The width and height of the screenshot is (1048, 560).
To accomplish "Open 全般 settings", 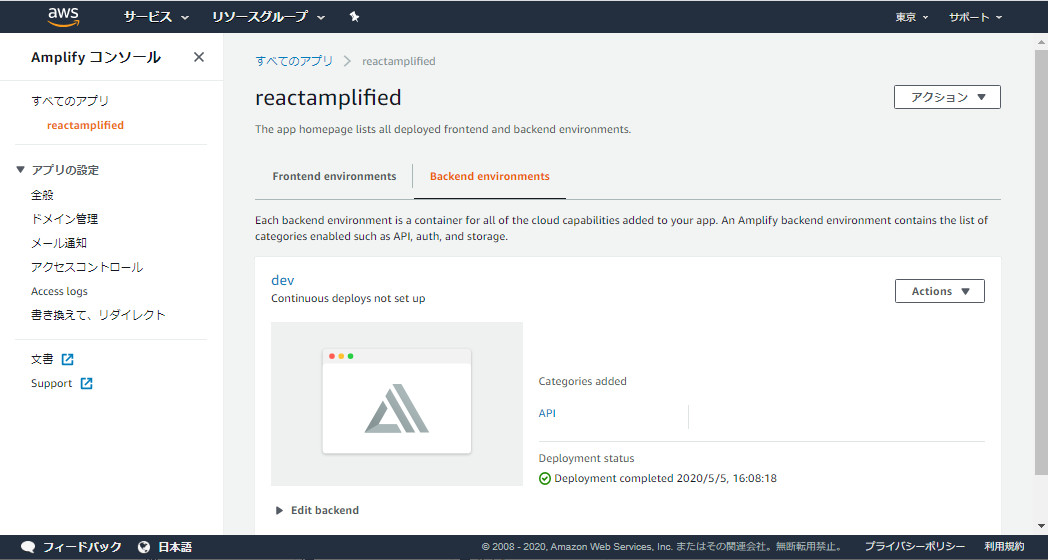I will pyautogui.click(x=42, y=195).
